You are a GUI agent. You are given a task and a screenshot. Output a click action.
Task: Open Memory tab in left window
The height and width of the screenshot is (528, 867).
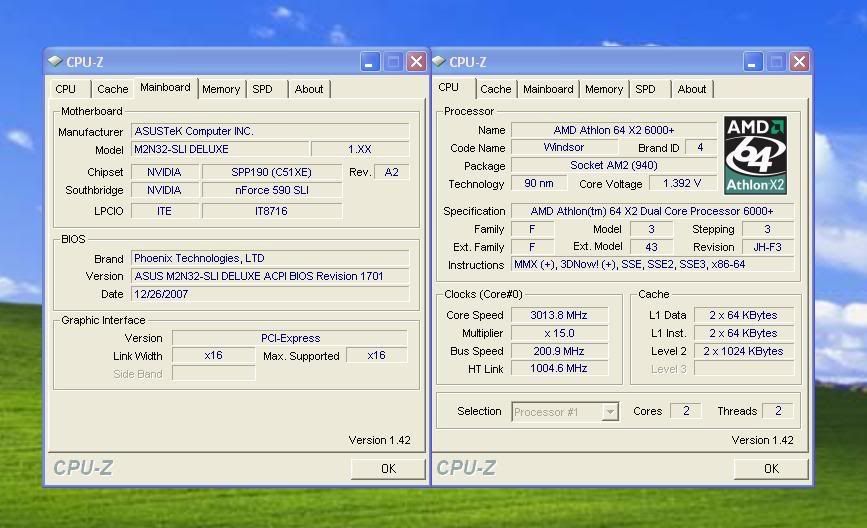pos(221,89)
